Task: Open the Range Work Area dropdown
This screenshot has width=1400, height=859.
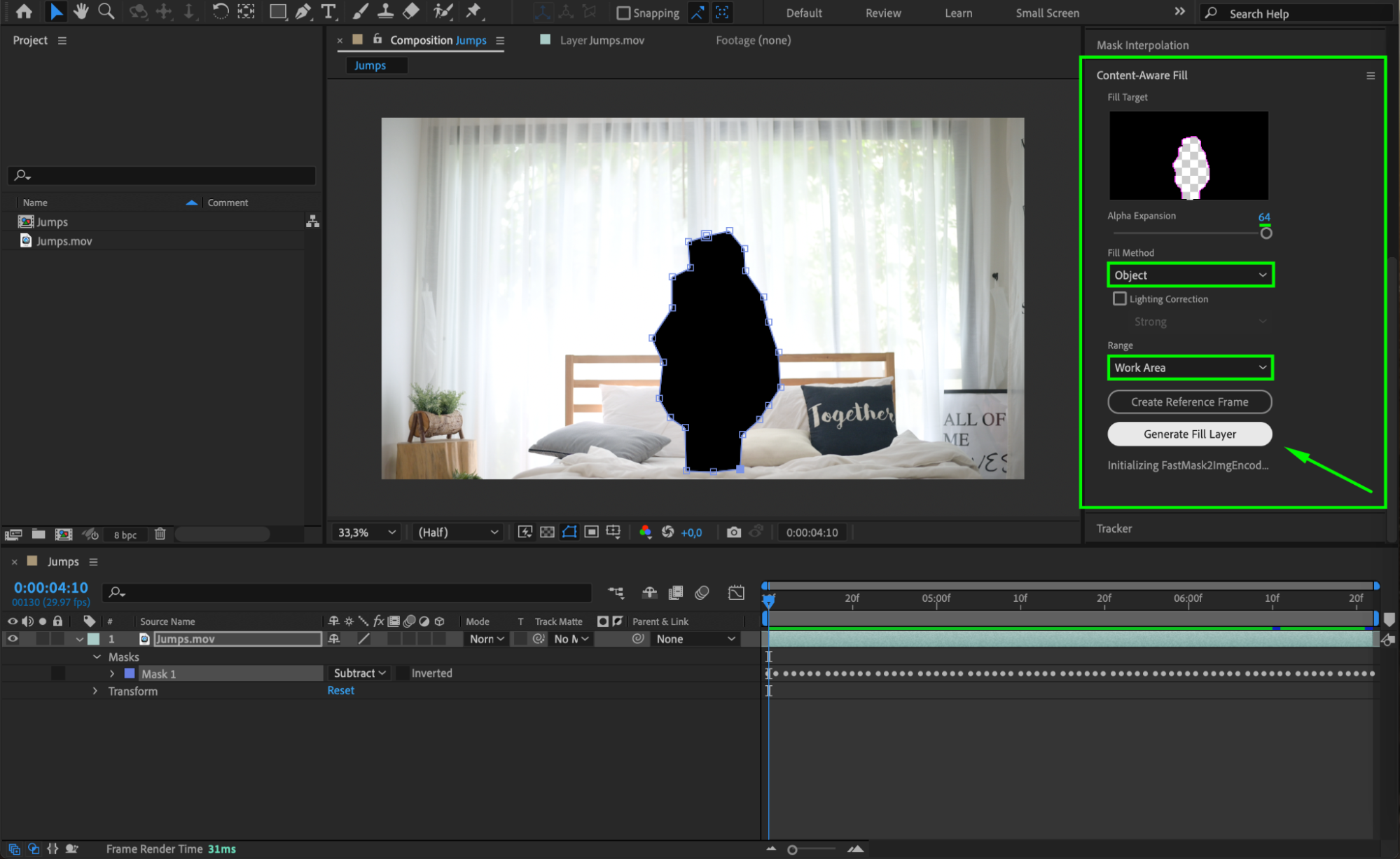Action: coord(1190,368)
